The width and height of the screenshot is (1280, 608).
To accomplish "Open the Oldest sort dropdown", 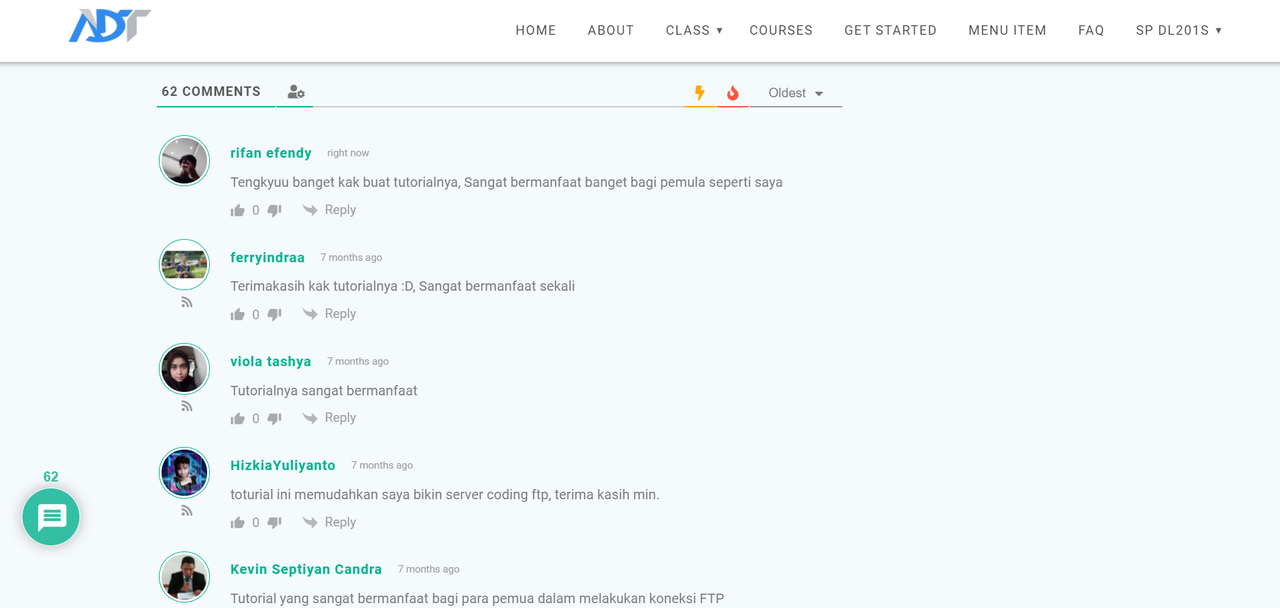I will click(796, 93).
